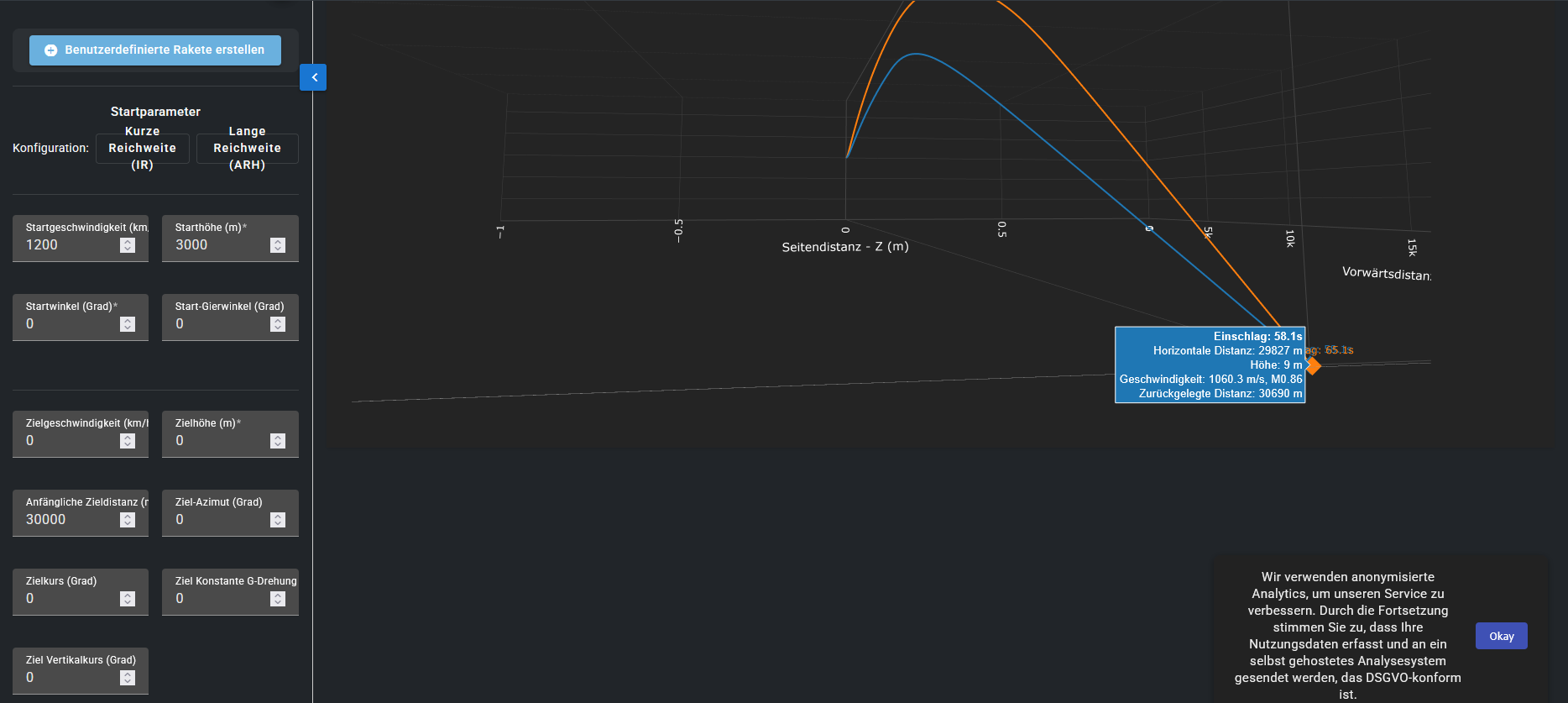Accept analytics notice with Okay button
Screen dimensions: 1568x703
1501,636
